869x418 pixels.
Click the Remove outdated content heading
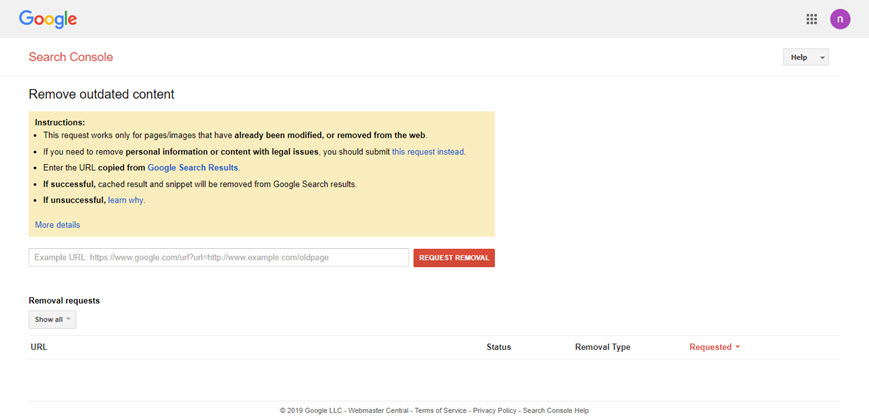coord(101,94)
